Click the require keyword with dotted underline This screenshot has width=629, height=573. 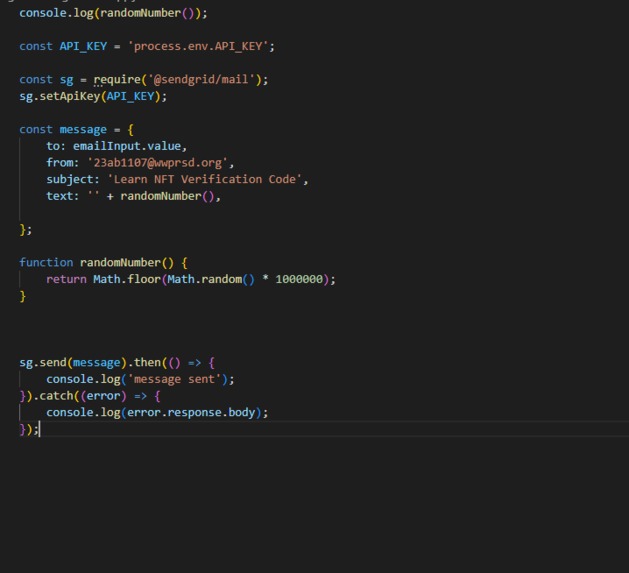[x=117, y=80]
